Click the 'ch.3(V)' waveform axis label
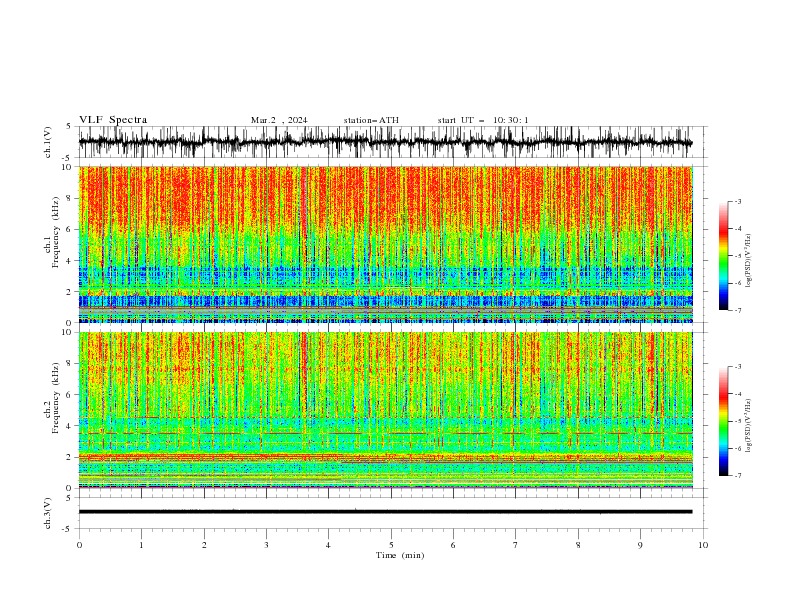The width and height of the screenshot is (792, 612). (48, 513)
